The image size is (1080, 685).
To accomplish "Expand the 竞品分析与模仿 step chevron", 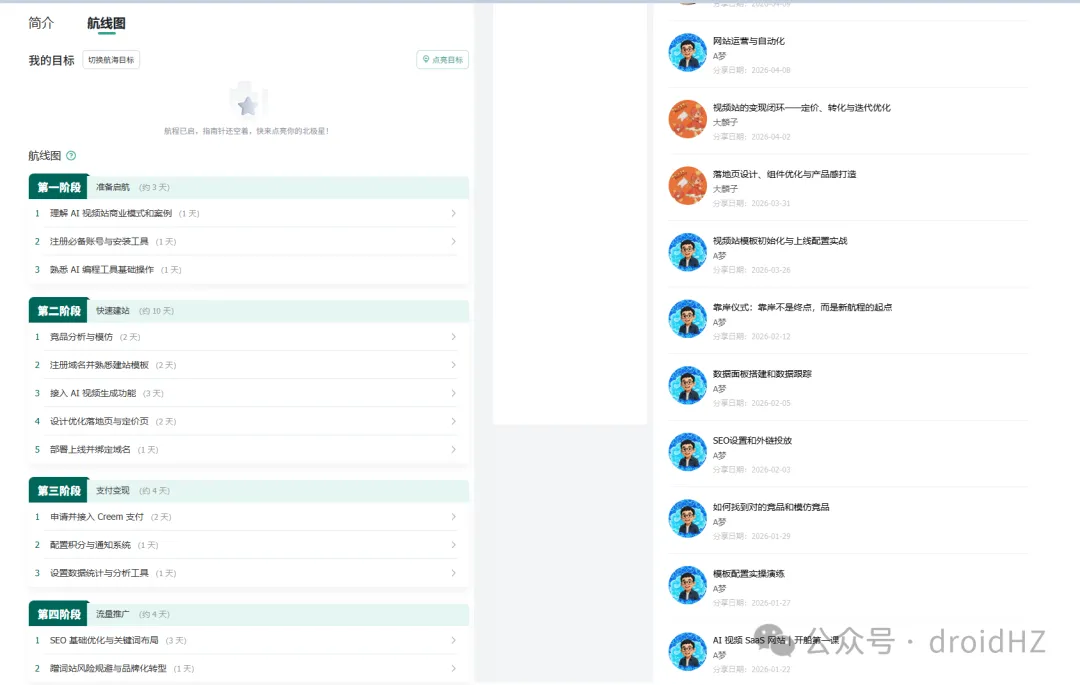I will pyautogui.click(x=453, y=337).
